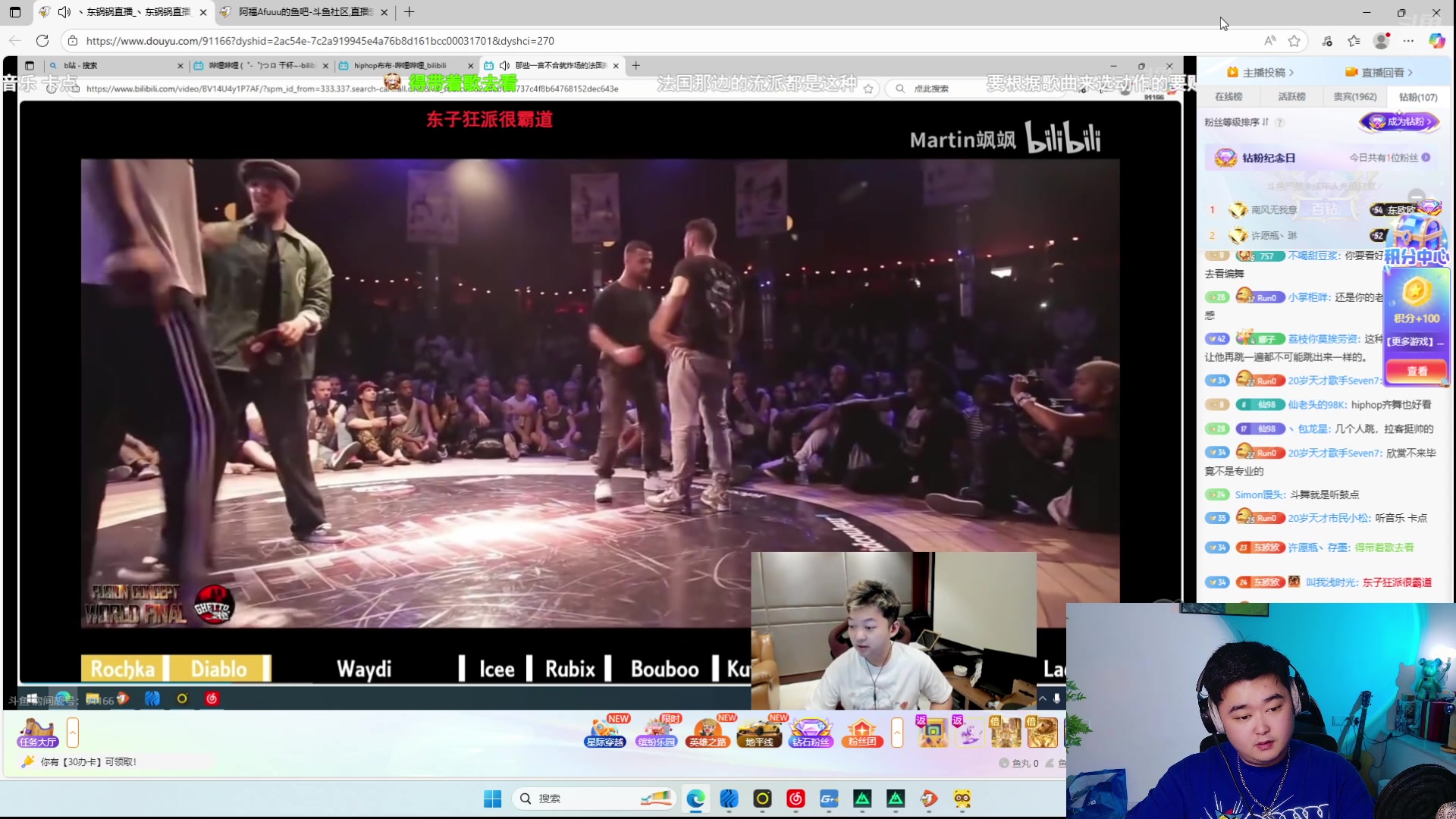This screenshot has height=819, width=1456.
Task: Switch to 阿福Afuuu的鱼吧 tab
Action: click(x=304, y=12)
